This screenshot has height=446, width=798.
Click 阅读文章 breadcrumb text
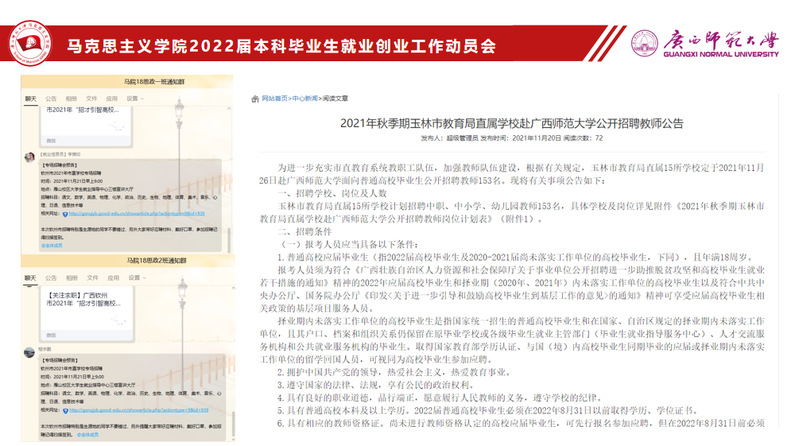click(x=335, y=98)
